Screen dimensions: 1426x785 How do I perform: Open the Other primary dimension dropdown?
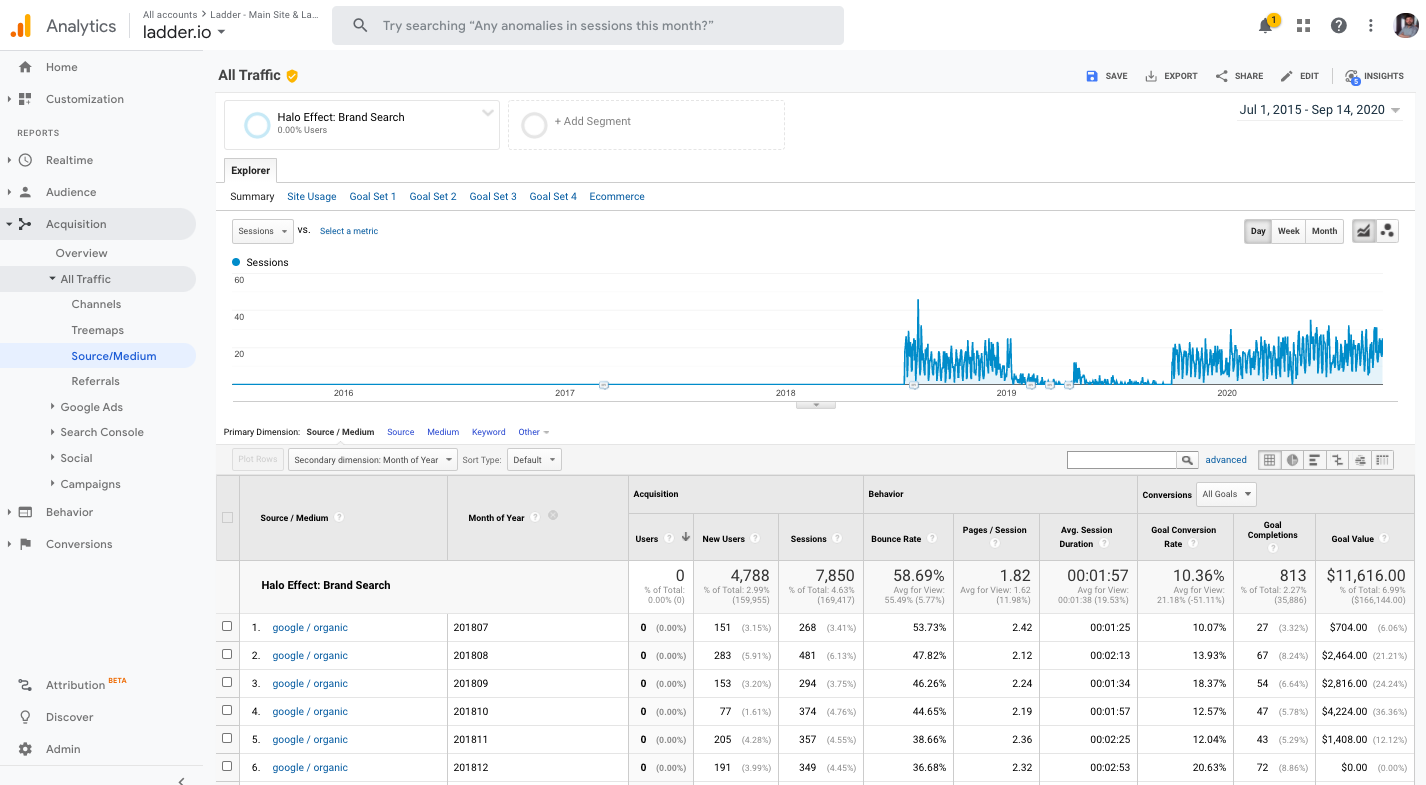pos(533,432)
